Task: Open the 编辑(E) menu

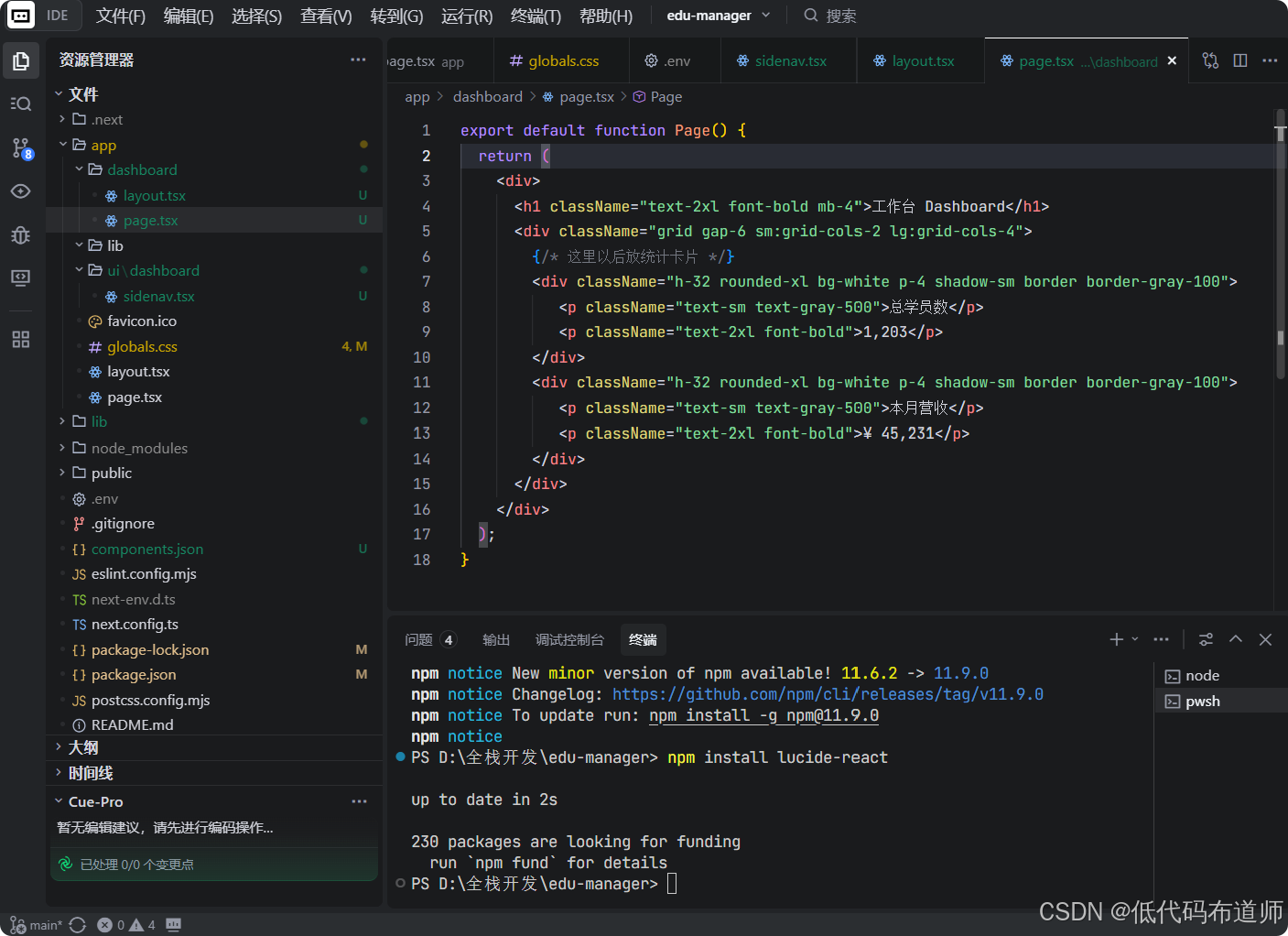Action: [x=189, y=16]
